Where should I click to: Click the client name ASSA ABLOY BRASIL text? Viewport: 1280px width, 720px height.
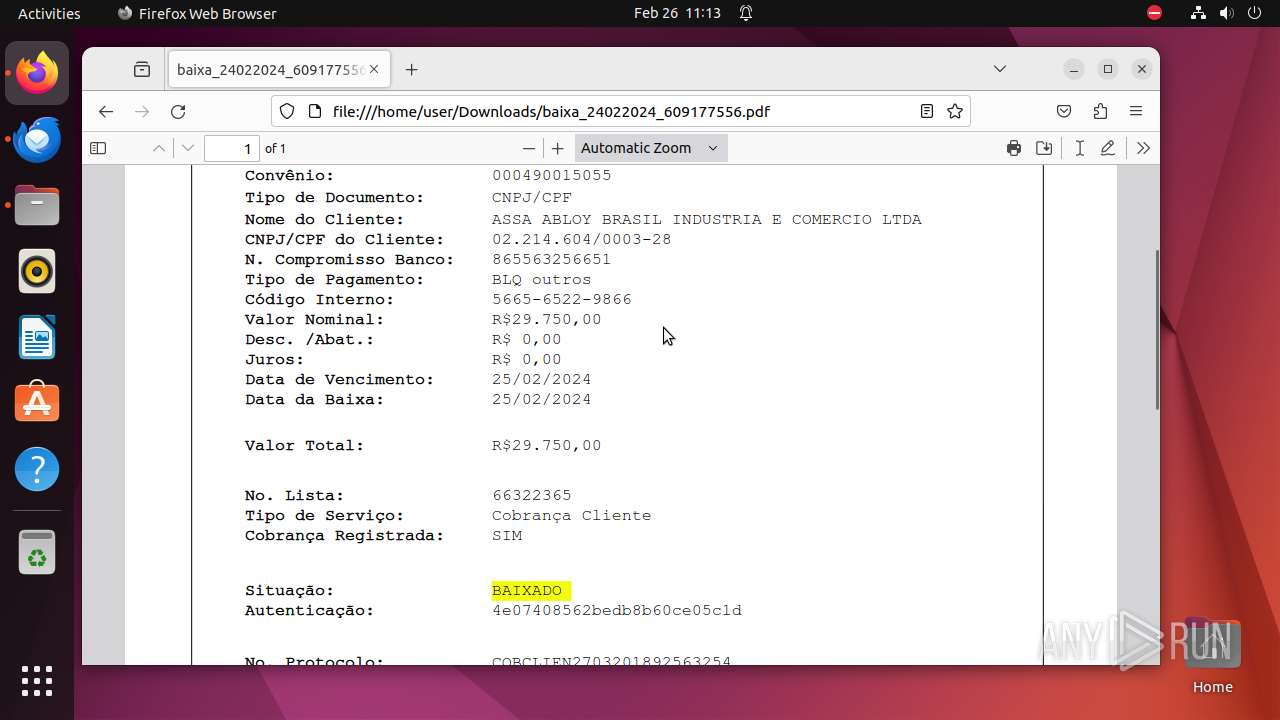tap(706, 219)
